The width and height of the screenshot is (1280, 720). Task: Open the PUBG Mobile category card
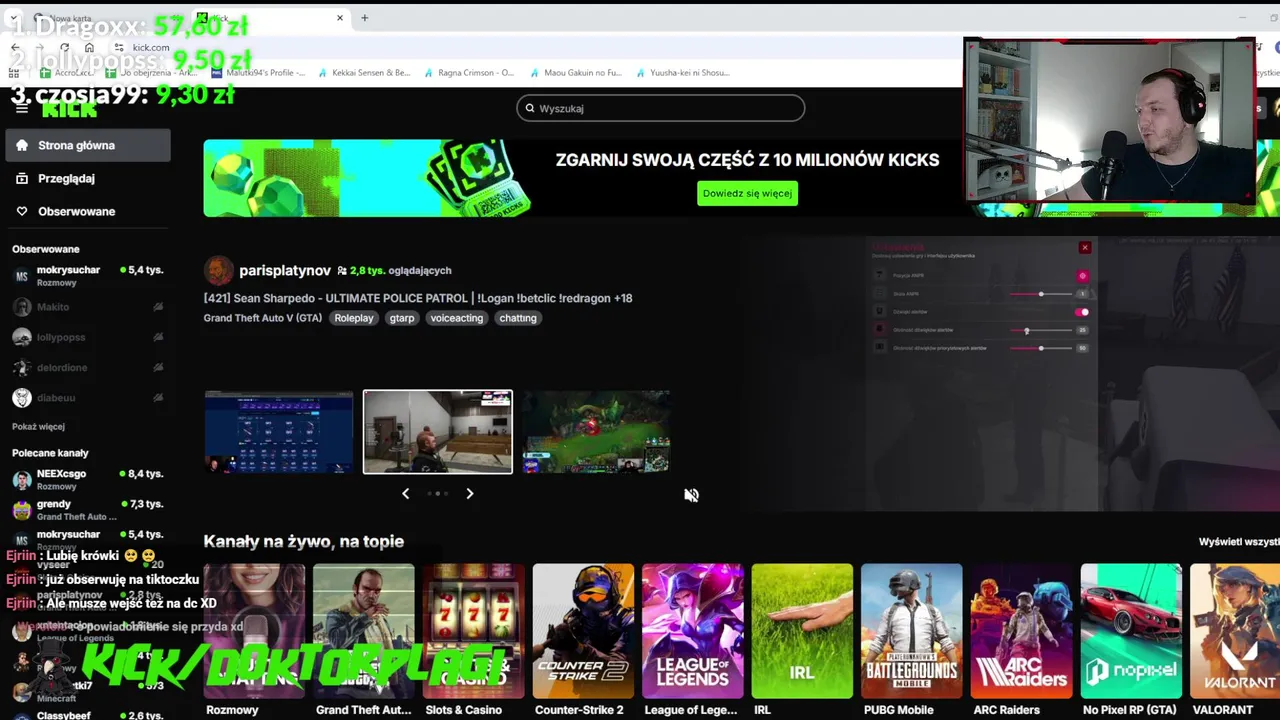coord(912,631)
